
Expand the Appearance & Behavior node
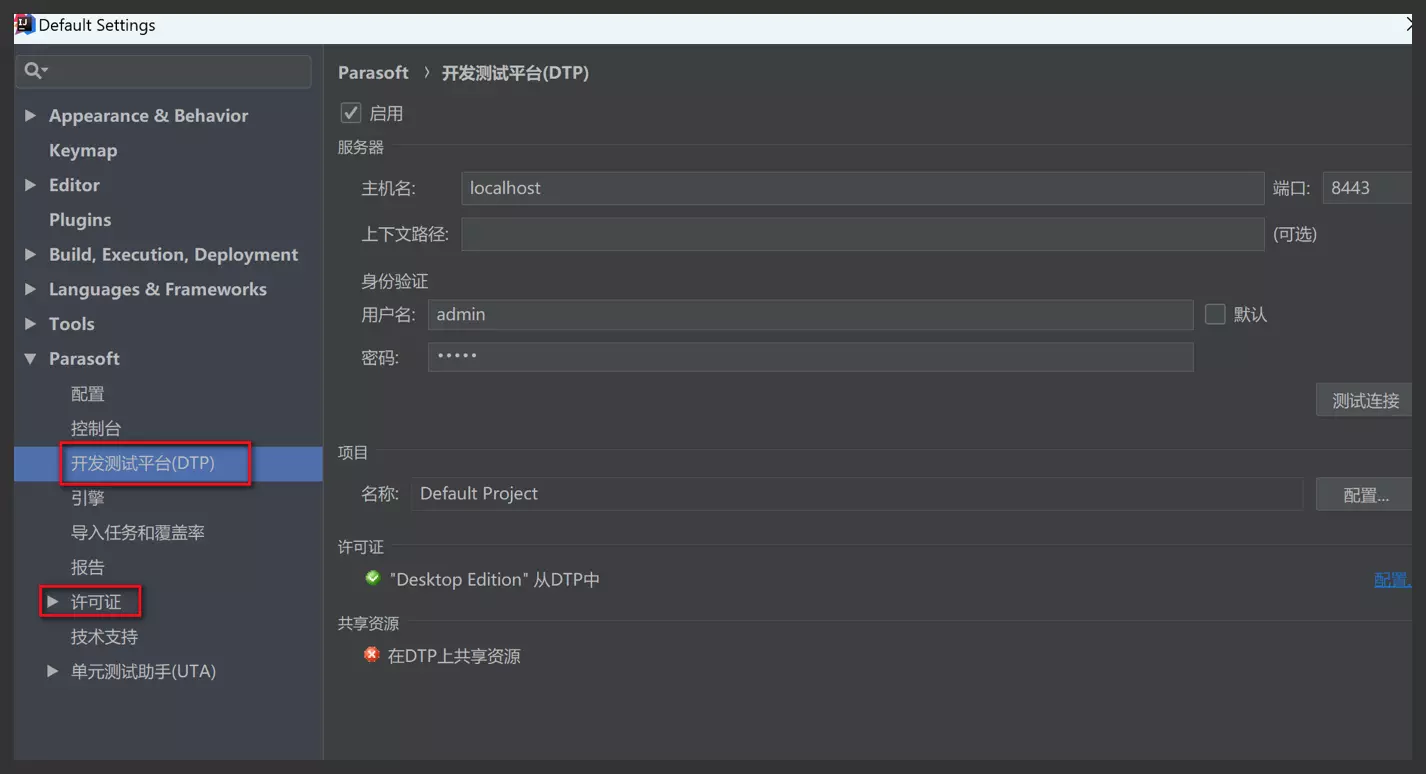(x=30, y=116)
